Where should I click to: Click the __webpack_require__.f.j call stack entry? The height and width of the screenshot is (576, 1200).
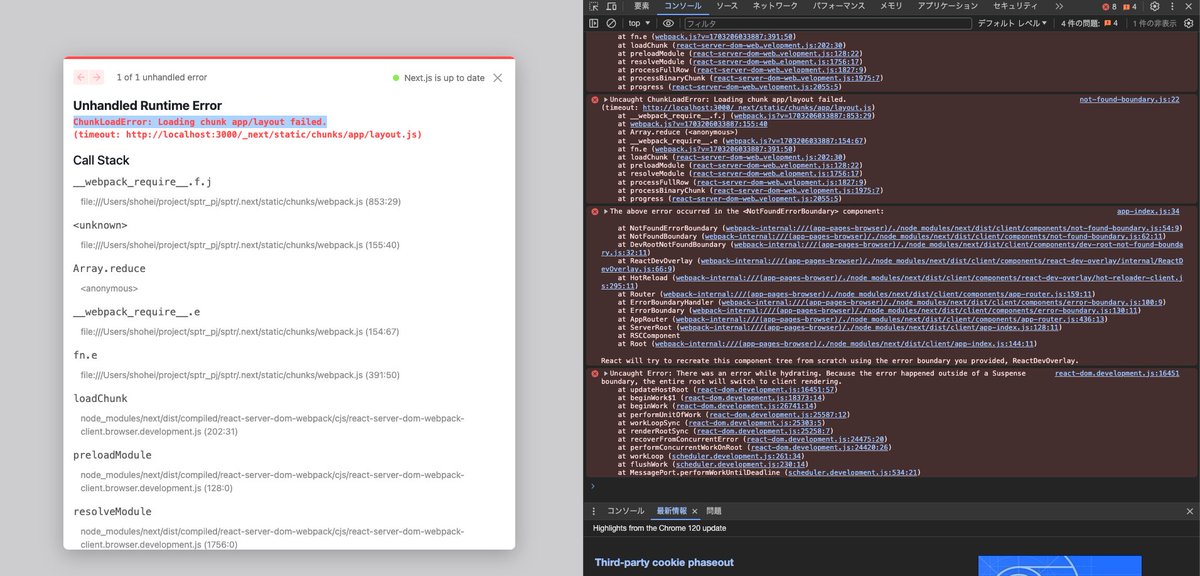coord(142,183)
